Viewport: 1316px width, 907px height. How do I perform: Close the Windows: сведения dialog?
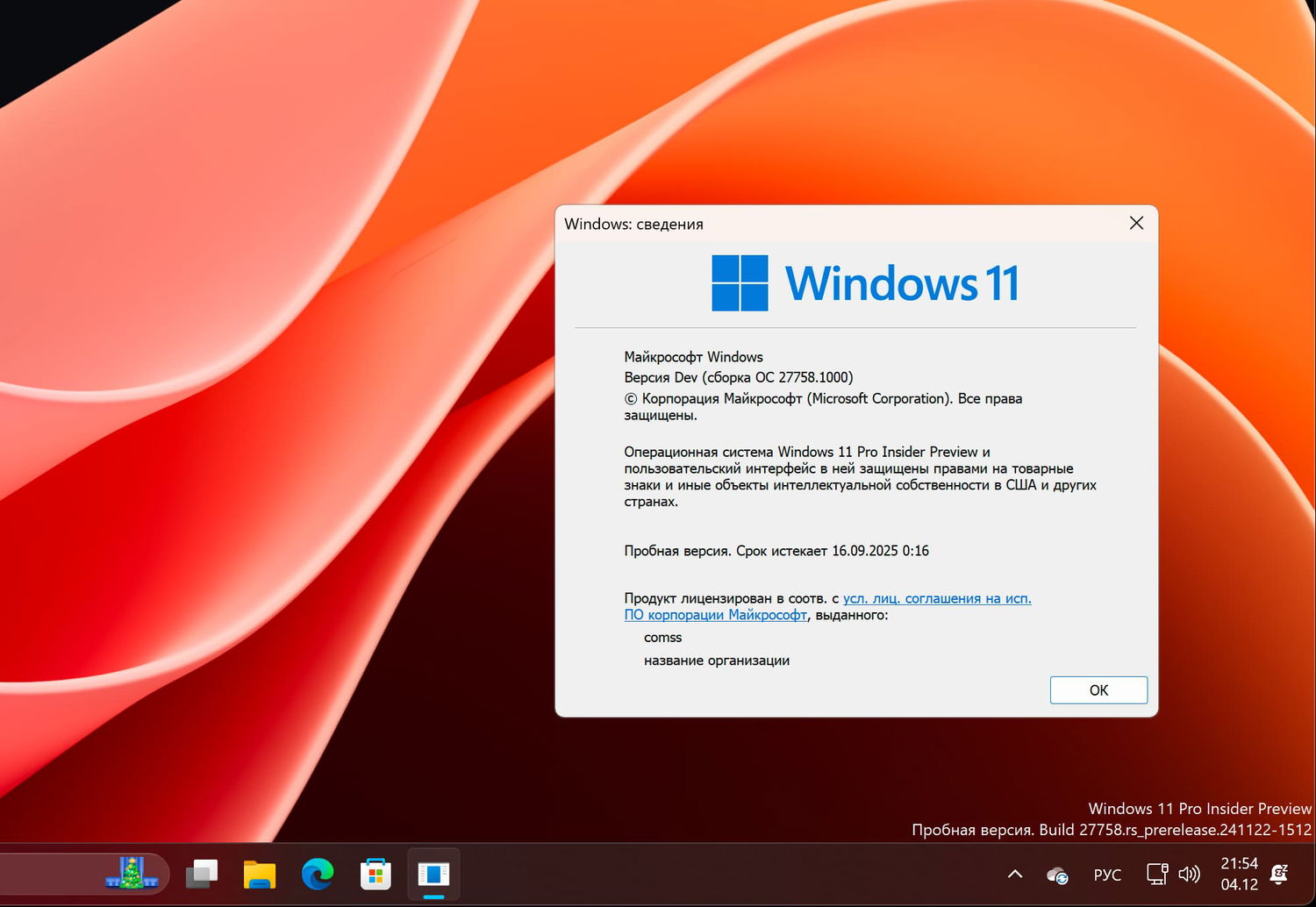pyautogui.click(x=1136, y=224)
